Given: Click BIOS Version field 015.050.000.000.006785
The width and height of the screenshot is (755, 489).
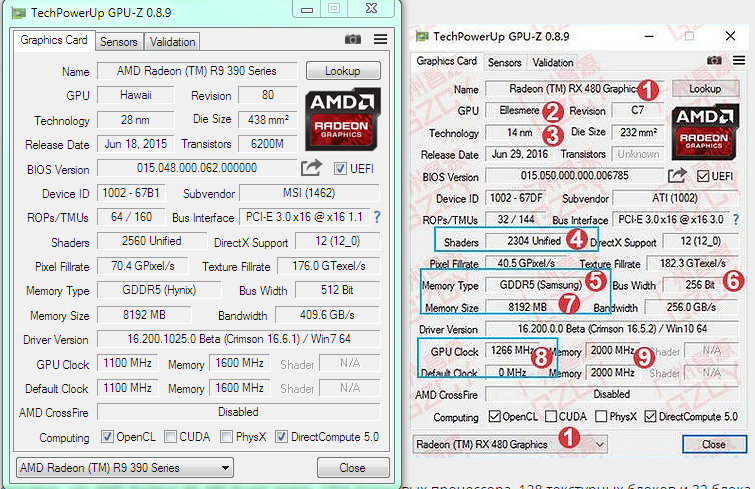Looking at the screenshot, I should (x=574, y=176).
